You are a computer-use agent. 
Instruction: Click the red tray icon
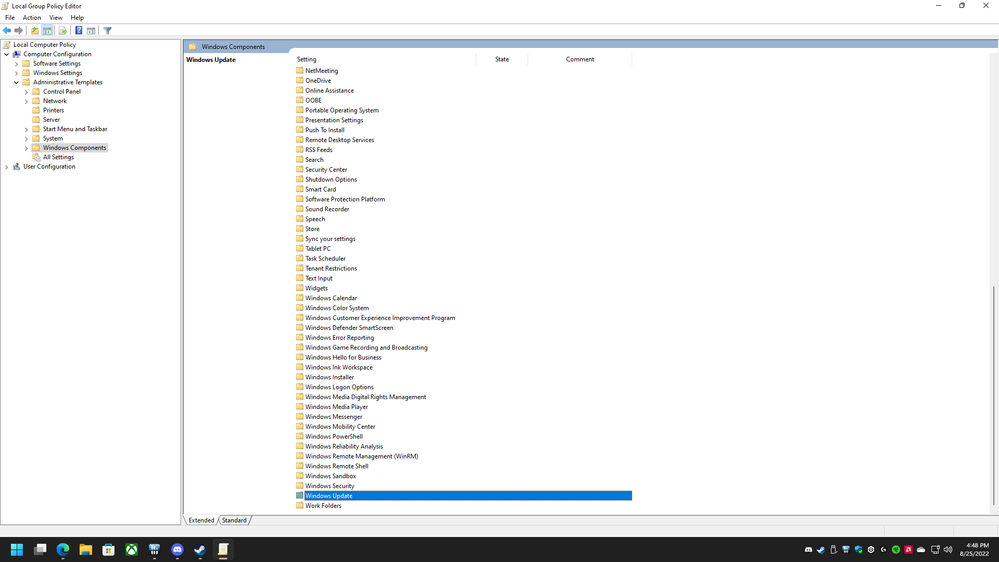[909, 549]
